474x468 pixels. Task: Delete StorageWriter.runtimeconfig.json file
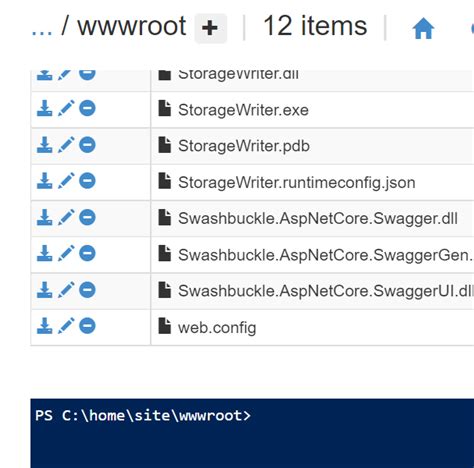(87, 181)
